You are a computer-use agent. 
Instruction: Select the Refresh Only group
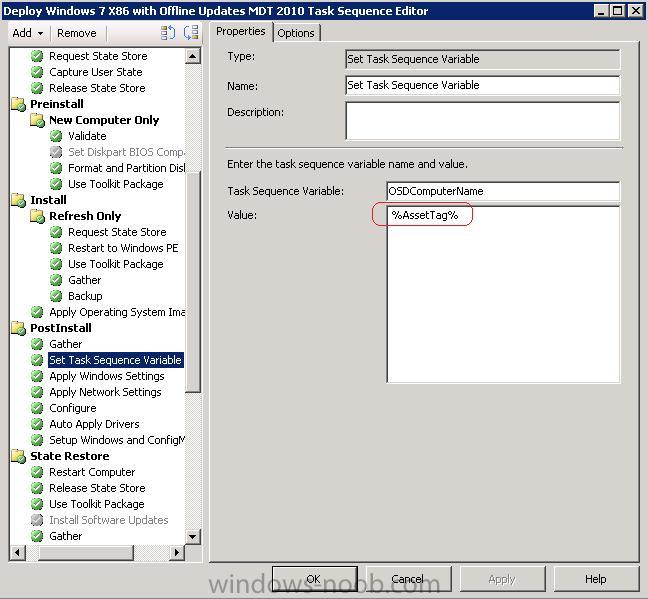[x=85, y=216]
